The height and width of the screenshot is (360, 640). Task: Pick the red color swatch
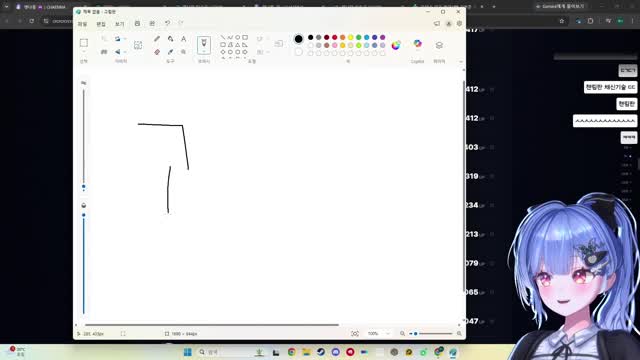[x=334, y=38]
